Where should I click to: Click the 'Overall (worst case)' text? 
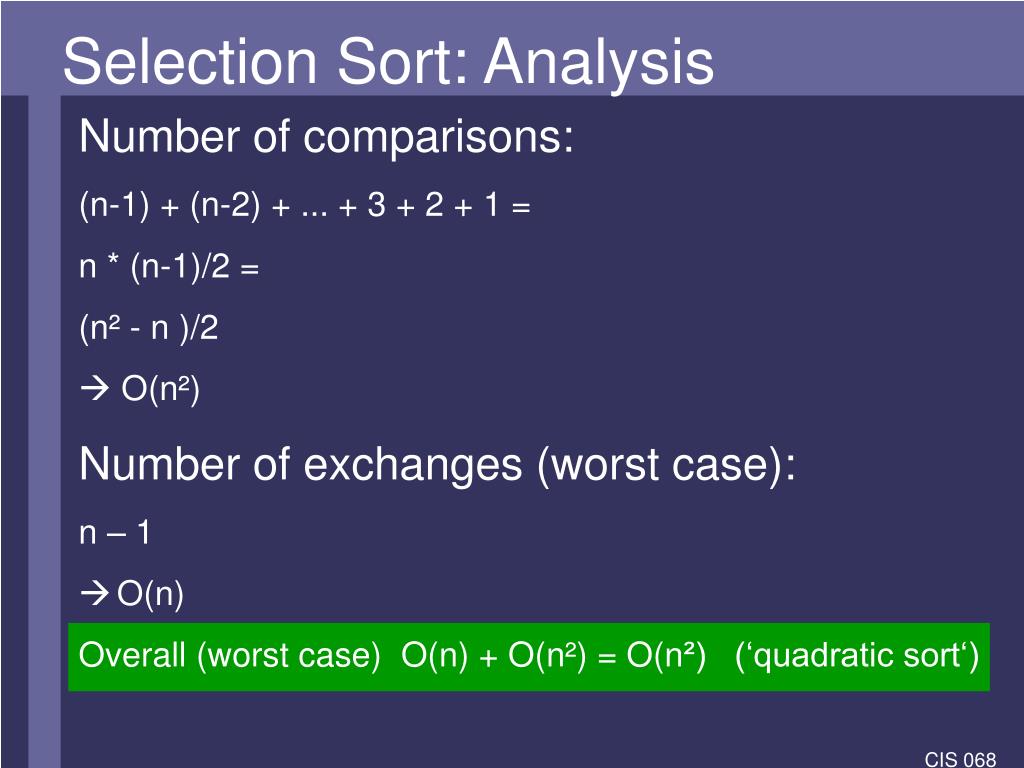tap(229, 655)
